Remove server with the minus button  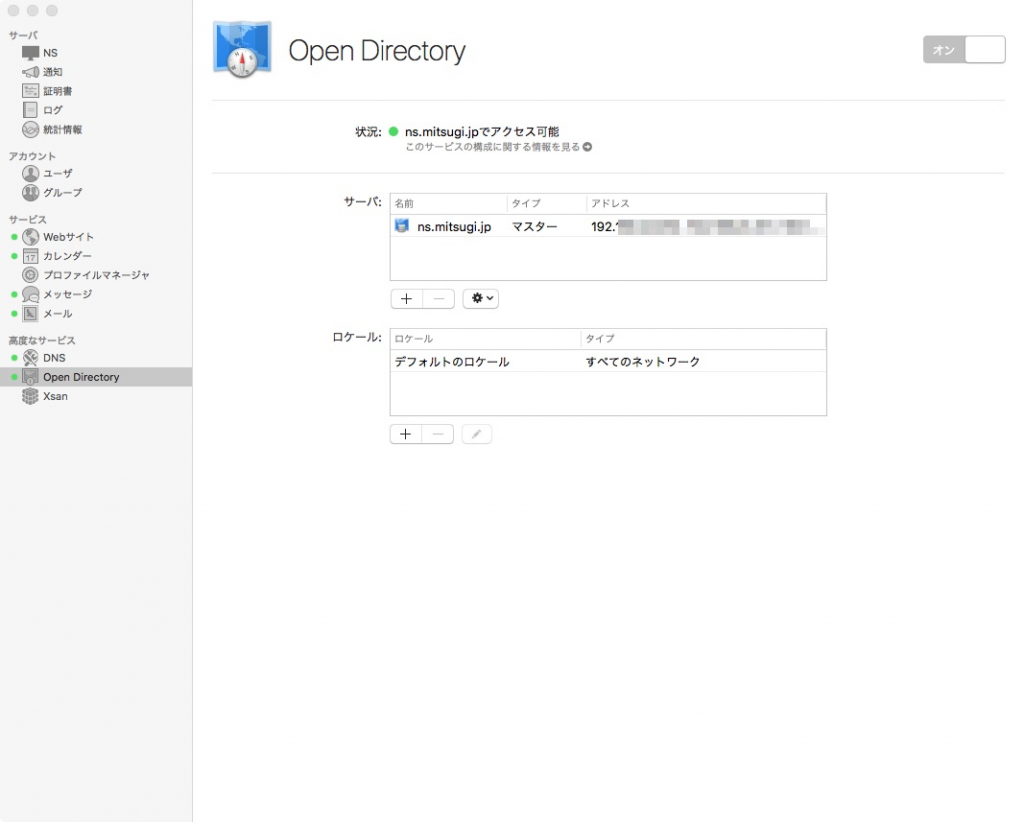(438, 298)
